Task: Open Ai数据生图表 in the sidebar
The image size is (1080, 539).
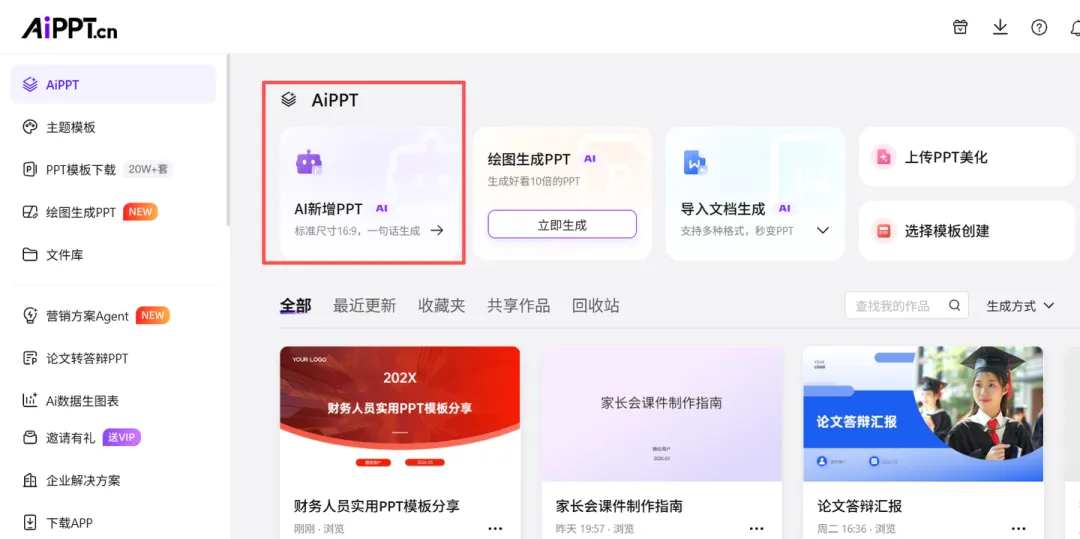Action: pos(114,400)
